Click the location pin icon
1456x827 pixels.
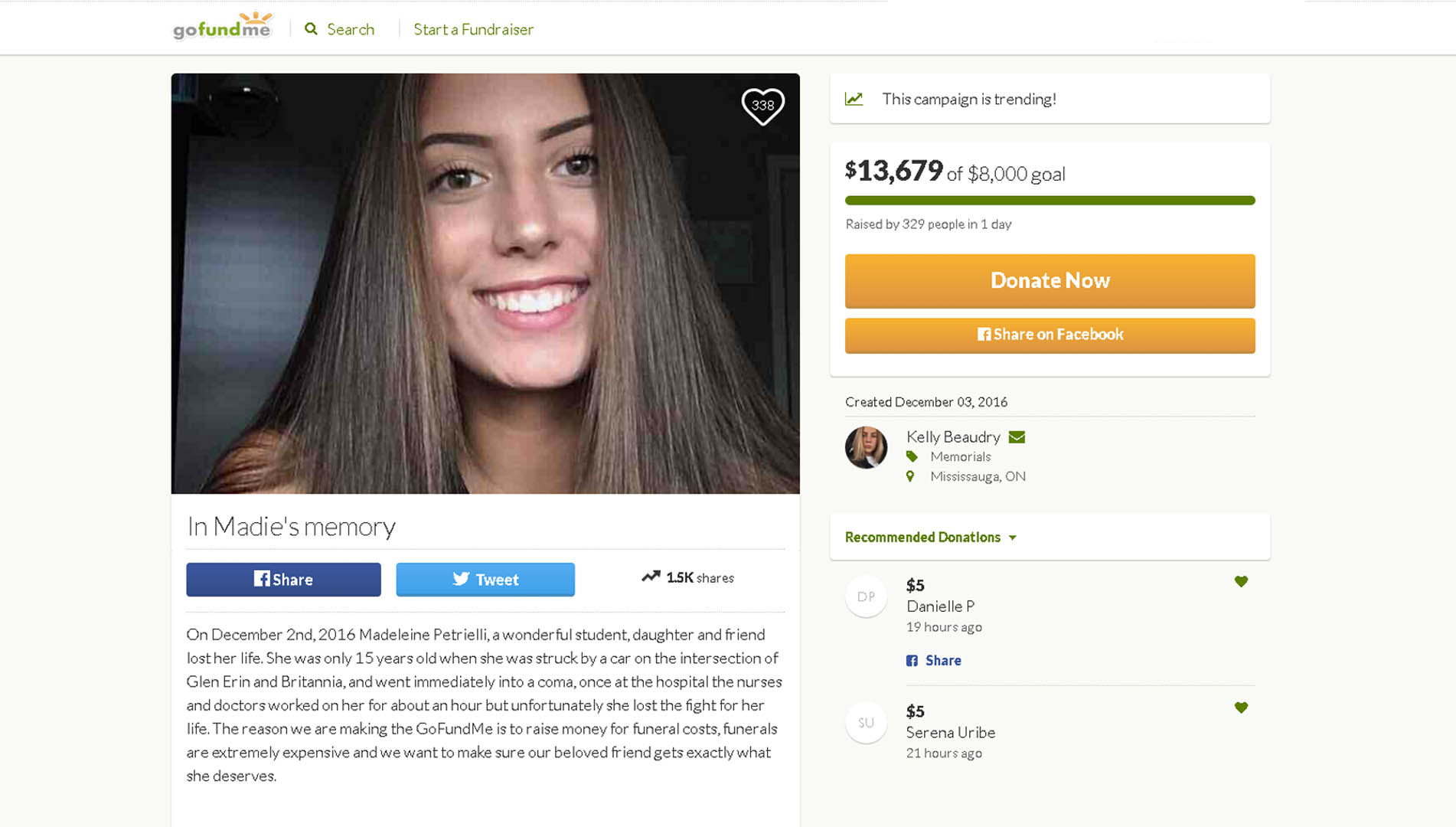tap(910, 476)
